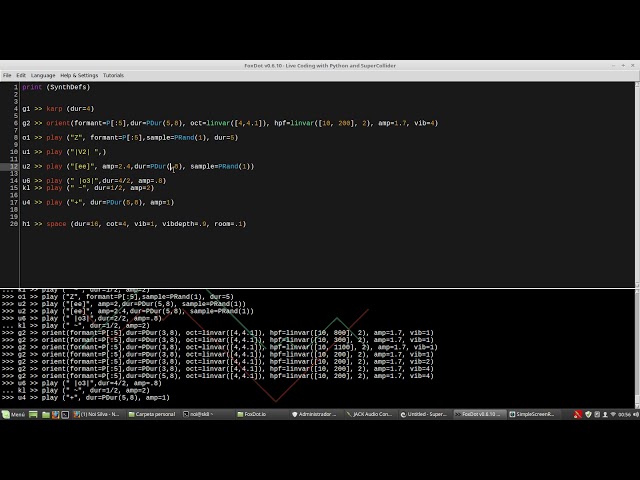Switch to FoxDot v0.6.10 taskbar window
Screen dimensions: 640x480
(x=478, y=414)
